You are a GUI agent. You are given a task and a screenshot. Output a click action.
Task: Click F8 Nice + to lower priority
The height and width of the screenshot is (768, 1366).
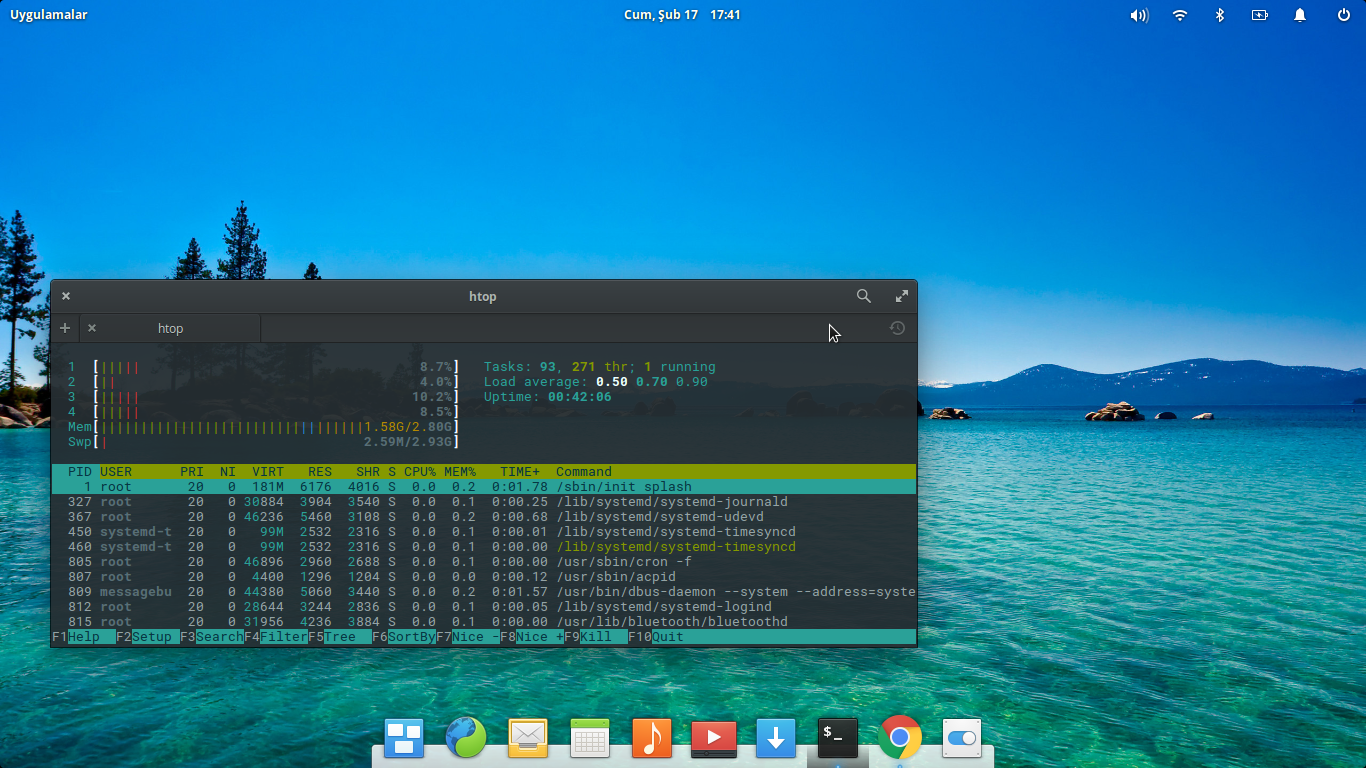[532, 637]
